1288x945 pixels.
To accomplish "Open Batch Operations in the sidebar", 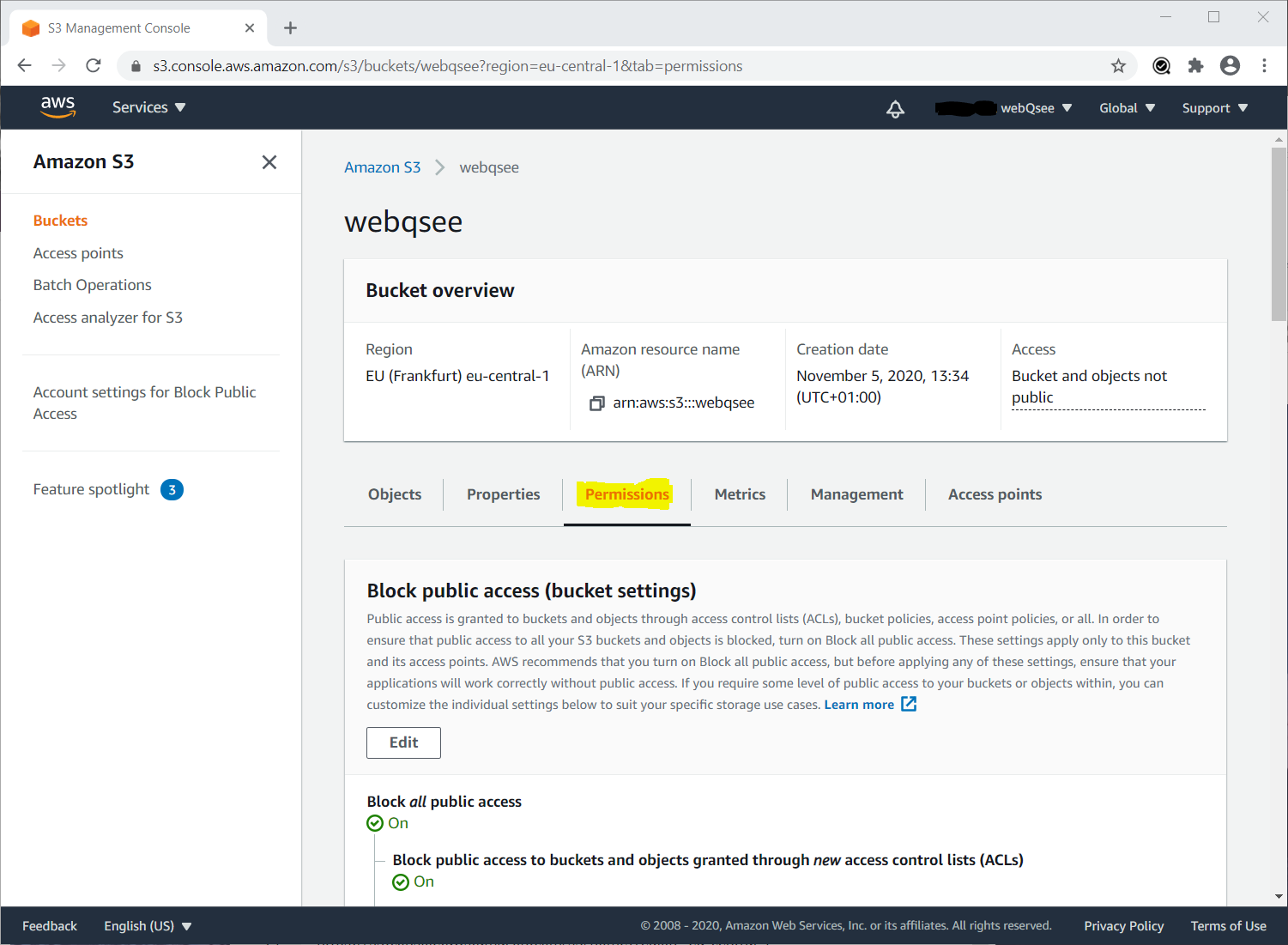I will click(92, 285).
